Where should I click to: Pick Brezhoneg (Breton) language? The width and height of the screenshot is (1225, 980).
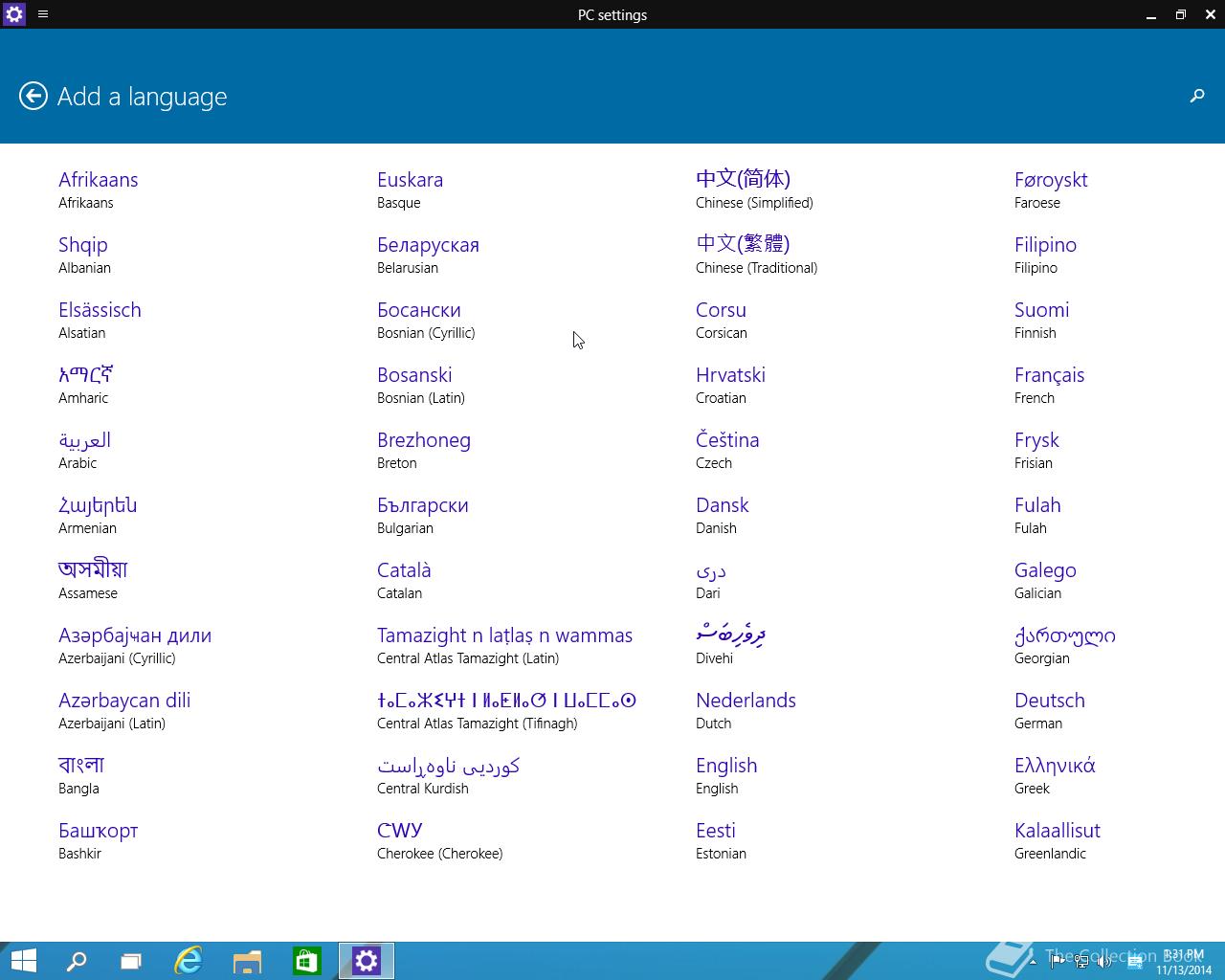(424, 450)
